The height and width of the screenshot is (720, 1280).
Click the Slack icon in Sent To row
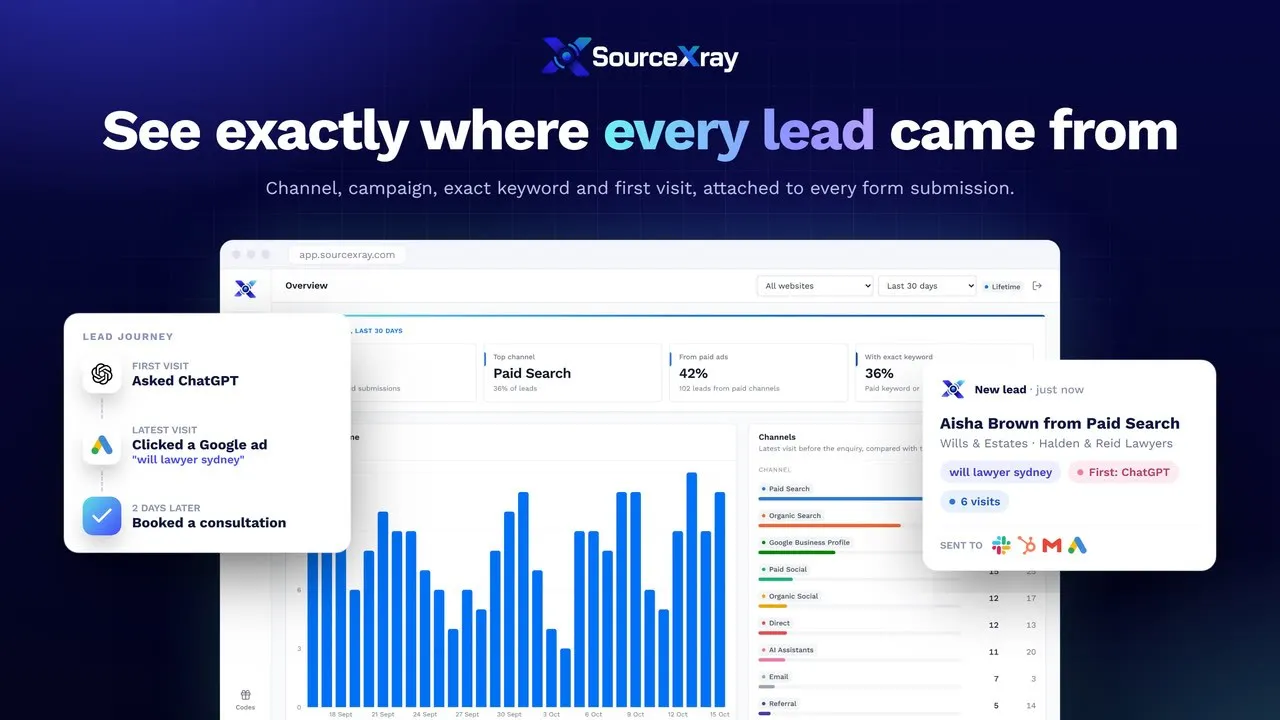click(1001, 545)
